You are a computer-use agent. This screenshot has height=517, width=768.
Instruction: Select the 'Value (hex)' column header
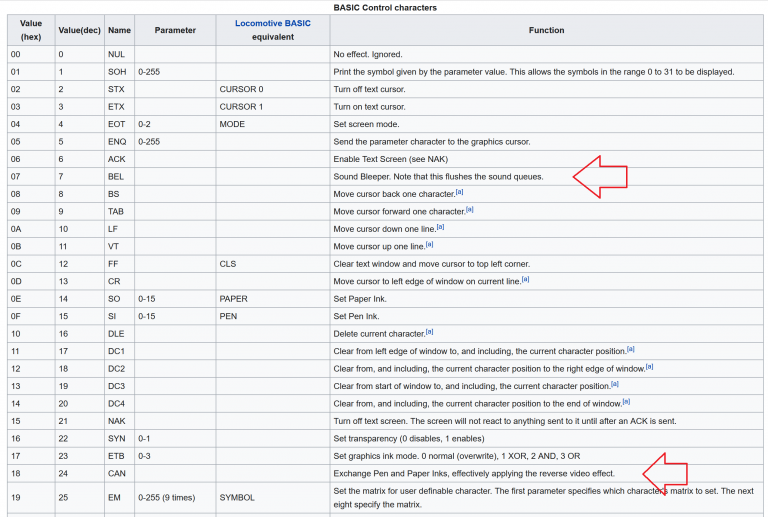pos(30,30)
